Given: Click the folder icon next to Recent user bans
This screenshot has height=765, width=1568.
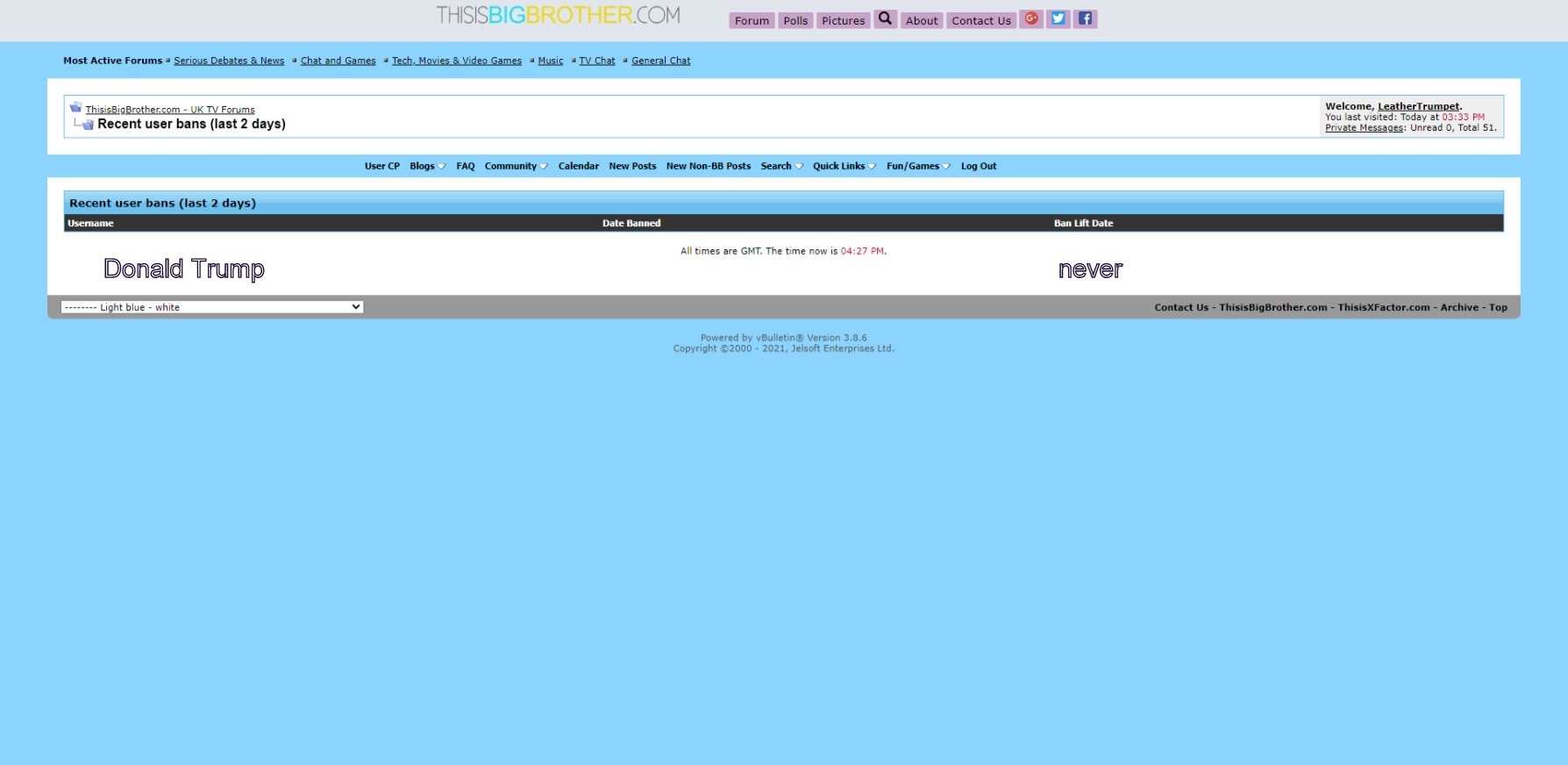Looking at the screenshot, I should (87, 125).
